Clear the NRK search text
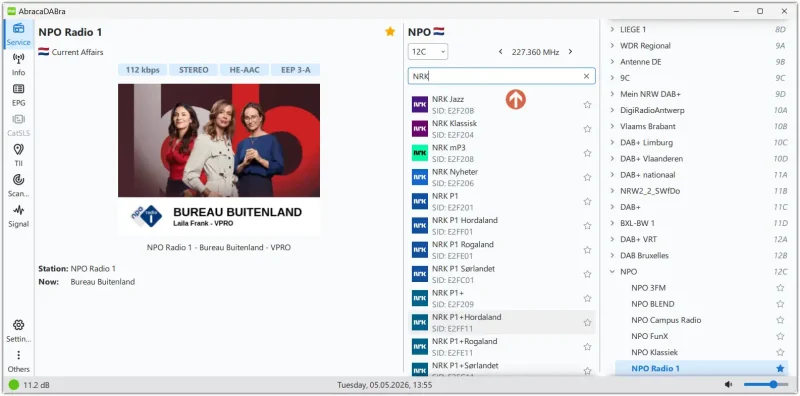800x396 pixels. (586, 76)
